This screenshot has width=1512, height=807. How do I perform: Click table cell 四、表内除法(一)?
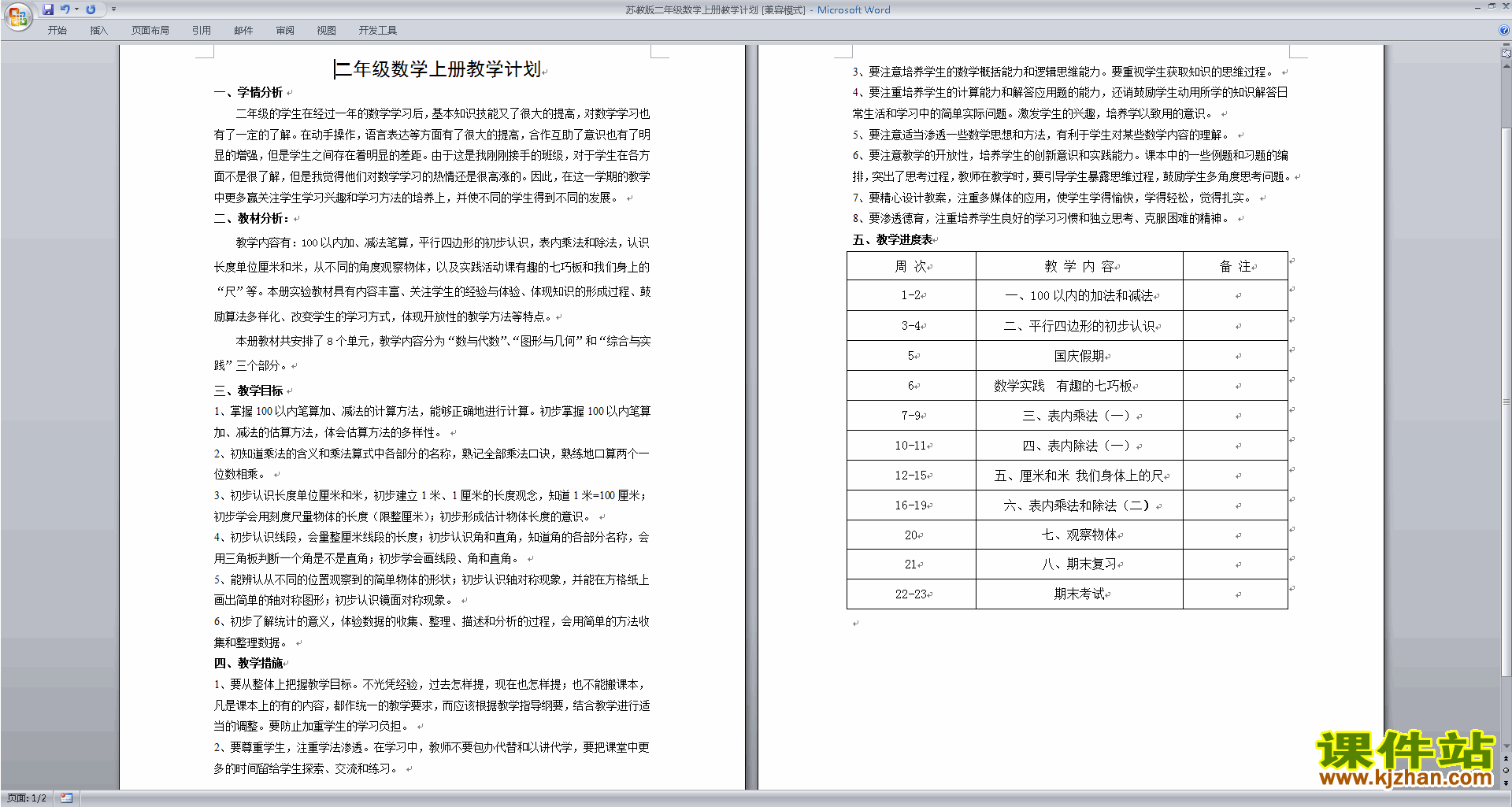pyautogui.click(x=1079, y=445)
